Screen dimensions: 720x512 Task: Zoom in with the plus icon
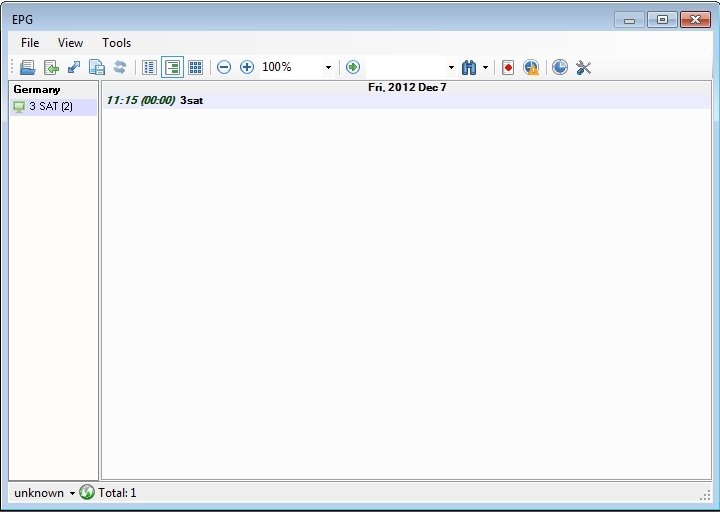click(x=247, y=68)
